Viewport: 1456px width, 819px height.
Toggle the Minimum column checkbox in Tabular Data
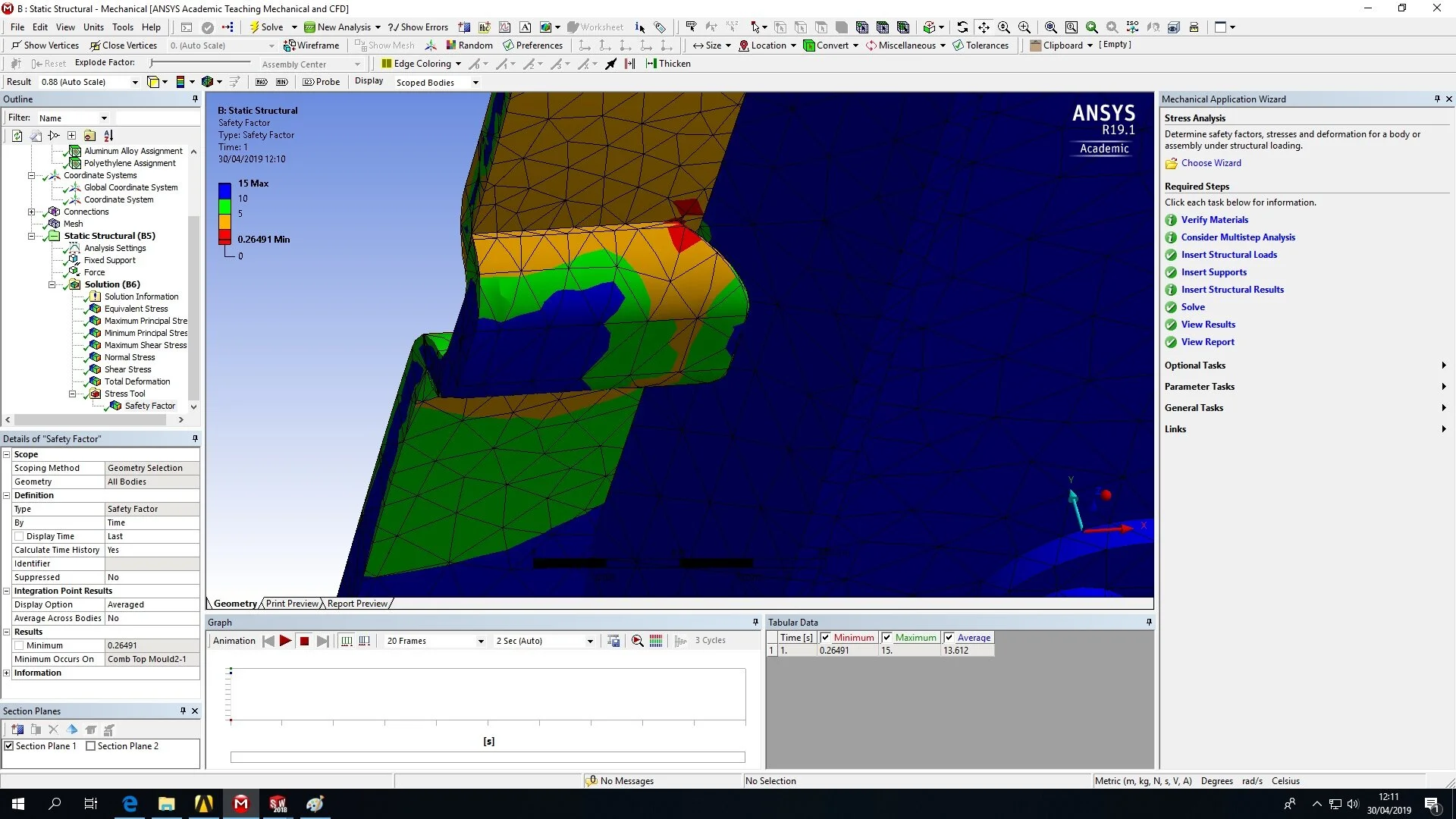[826, 638]
